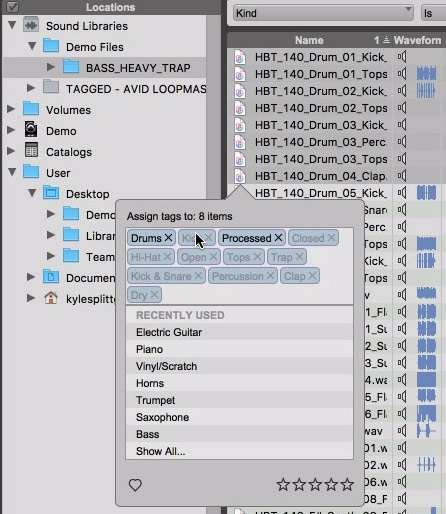The image size is (446, 514).
Task: Preview HBT_140_Drum_03_Perc with speaker icon
Action: coord(402,142)
